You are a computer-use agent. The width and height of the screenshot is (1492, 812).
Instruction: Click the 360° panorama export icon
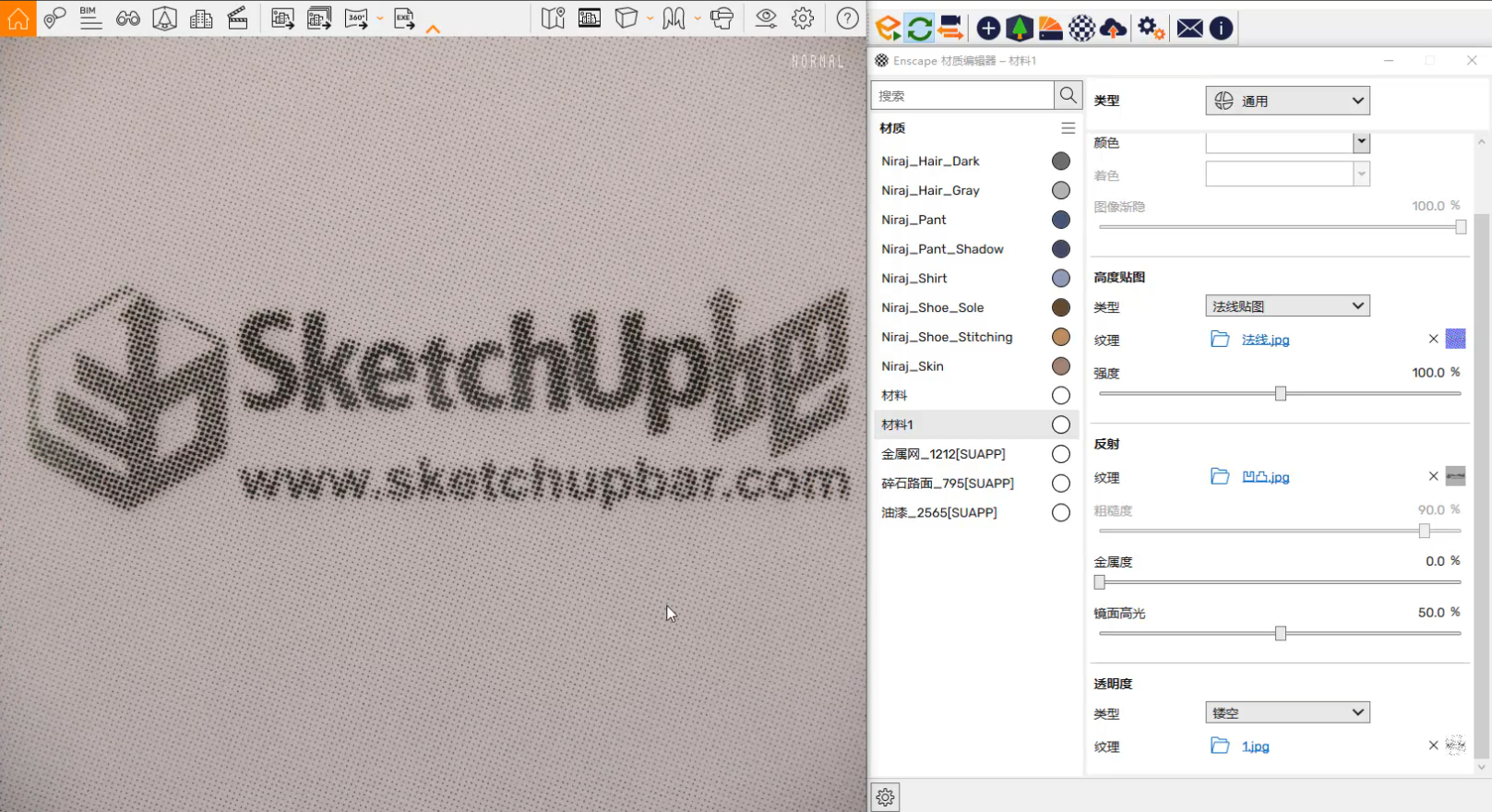tap(356, 18)
